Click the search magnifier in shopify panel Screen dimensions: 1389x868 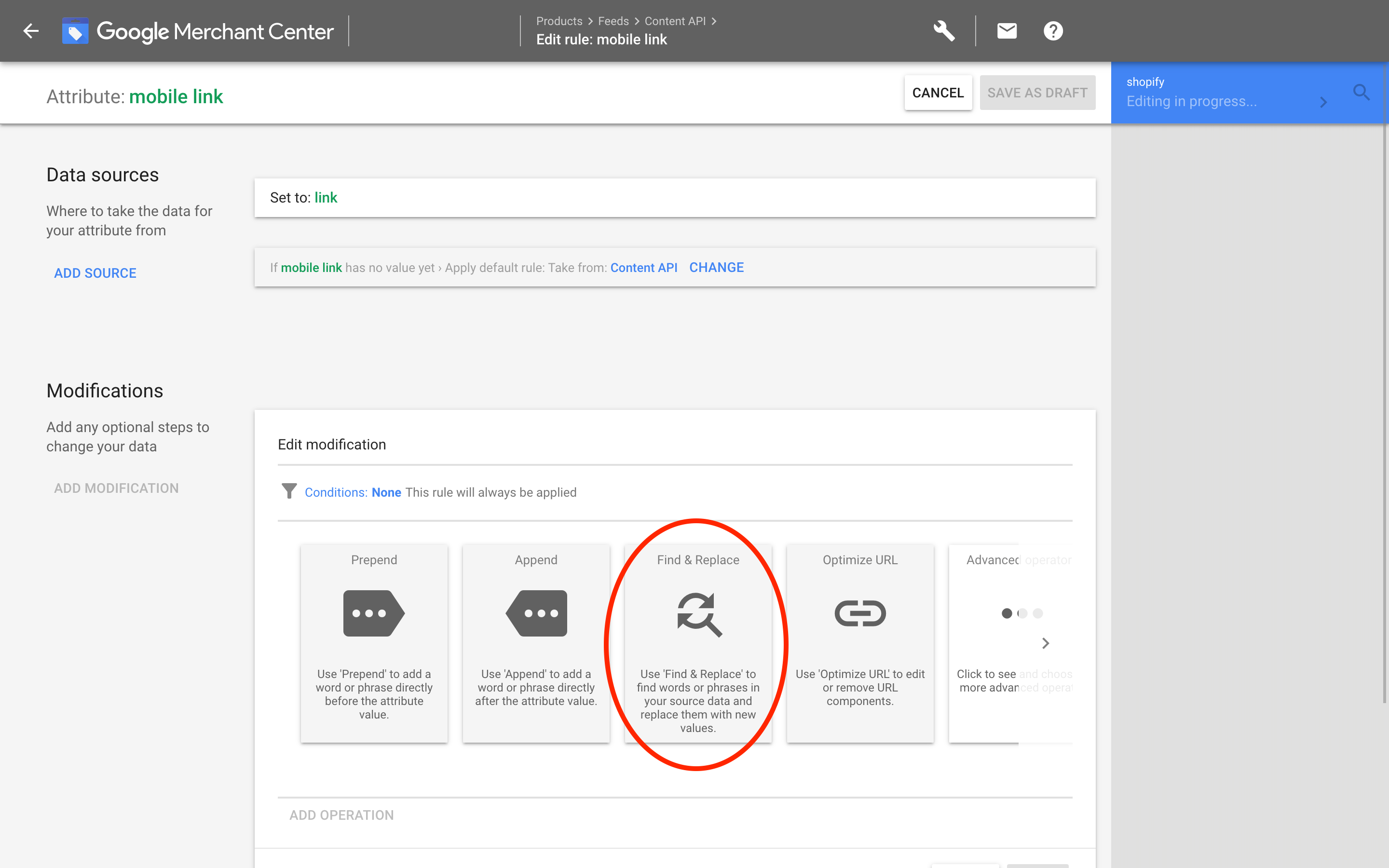(x=1361, y=93)
